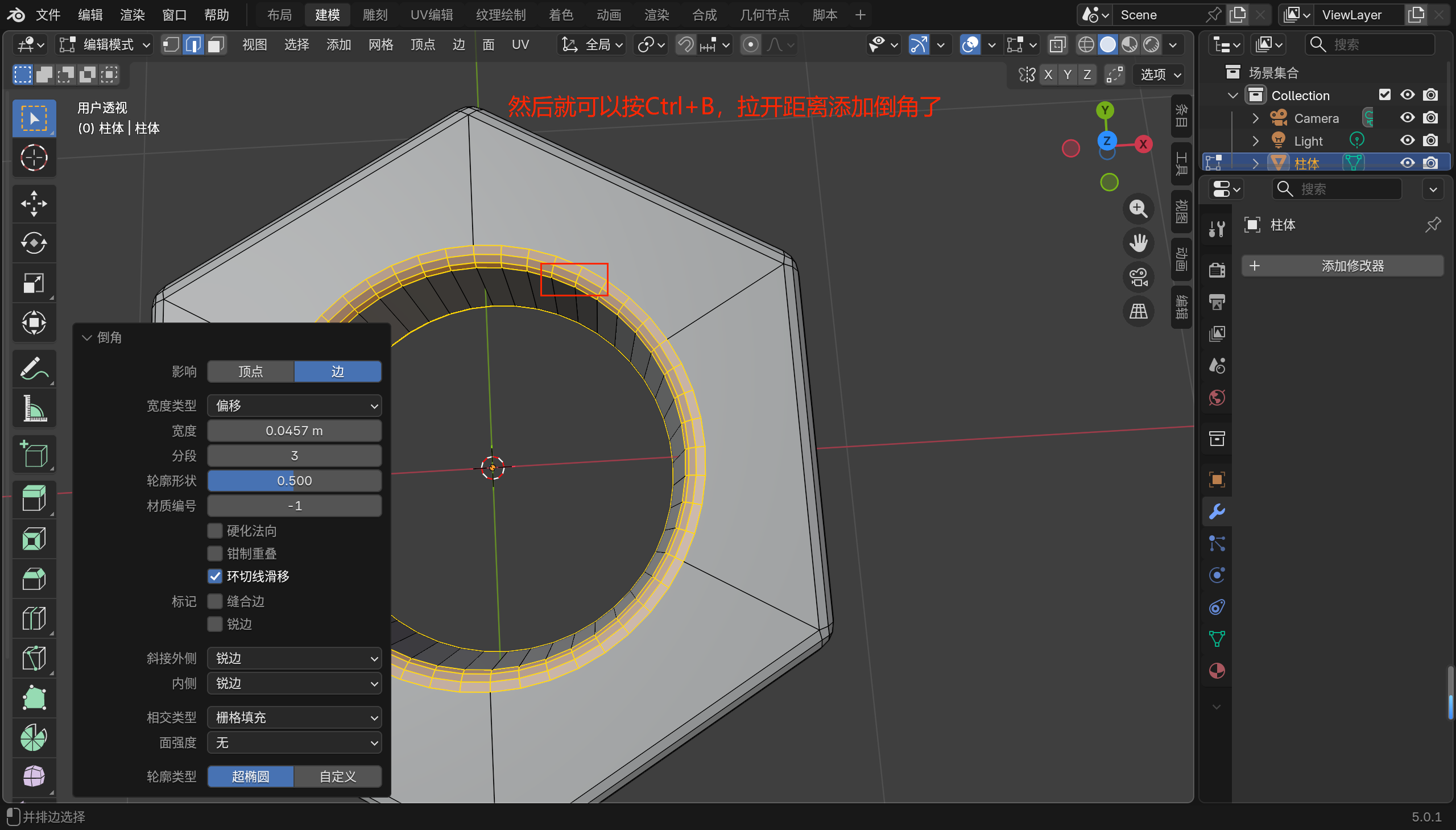Select the Measure tool
Image resolution: width=1456 pixels, height=830 pixels.
click(x=34, y=408)
